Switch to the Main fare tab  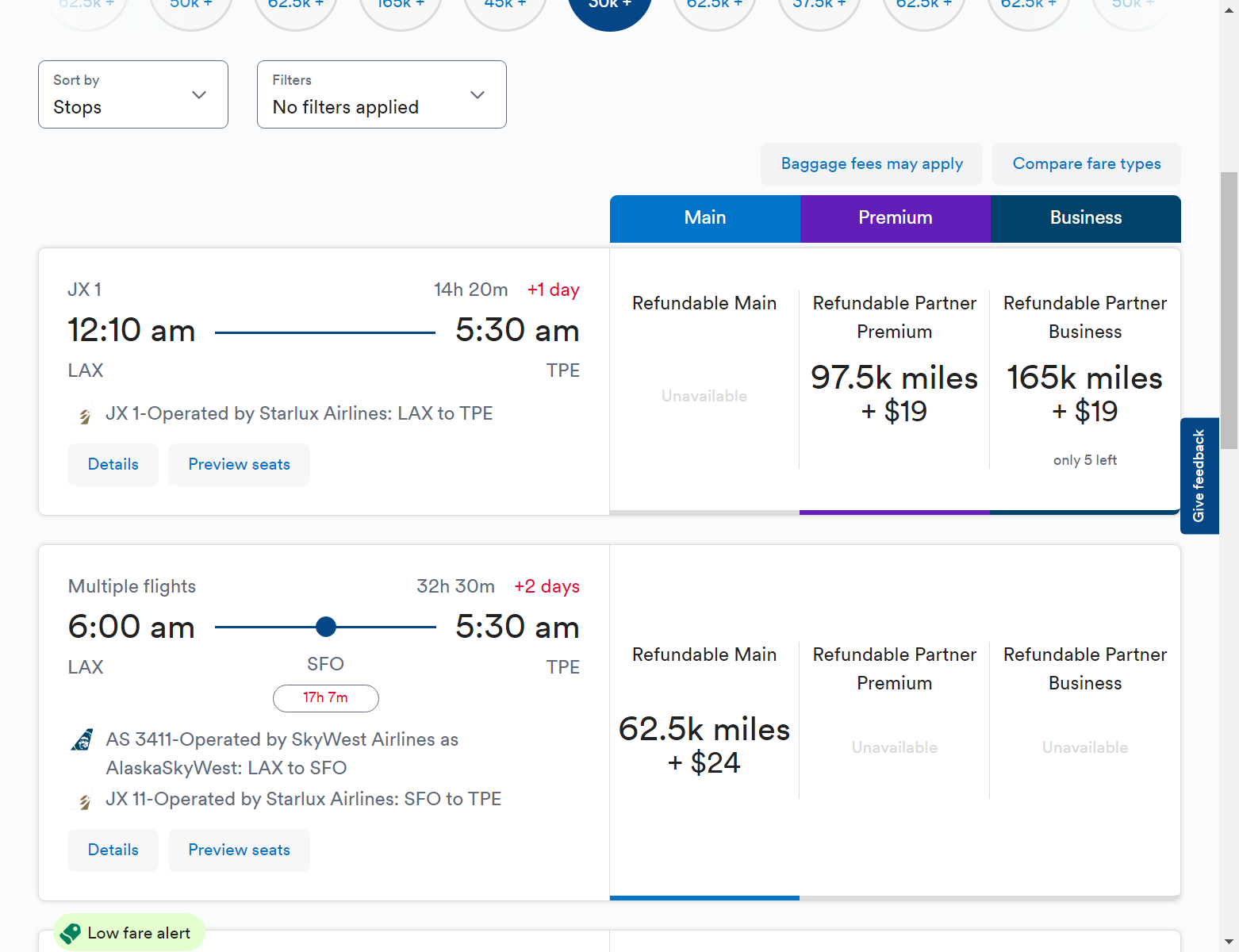(704, 218)
